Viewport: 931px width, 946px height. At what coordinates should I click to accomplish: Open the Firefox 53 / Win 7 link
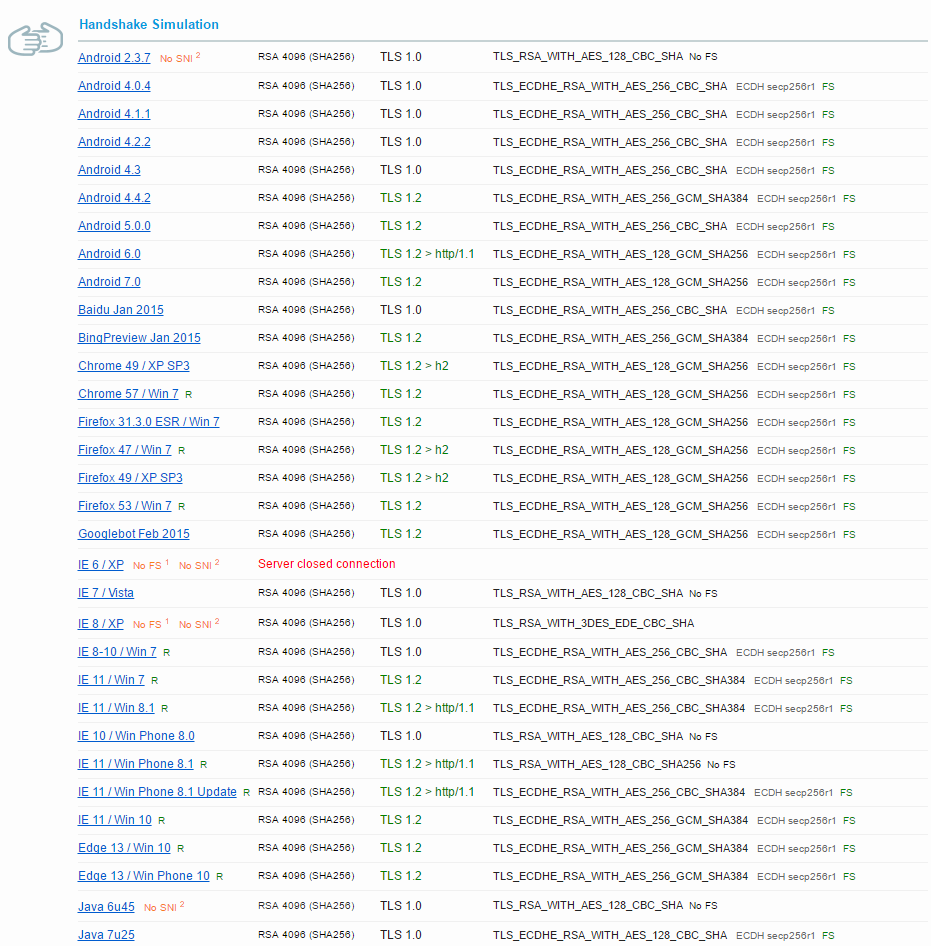124,506
